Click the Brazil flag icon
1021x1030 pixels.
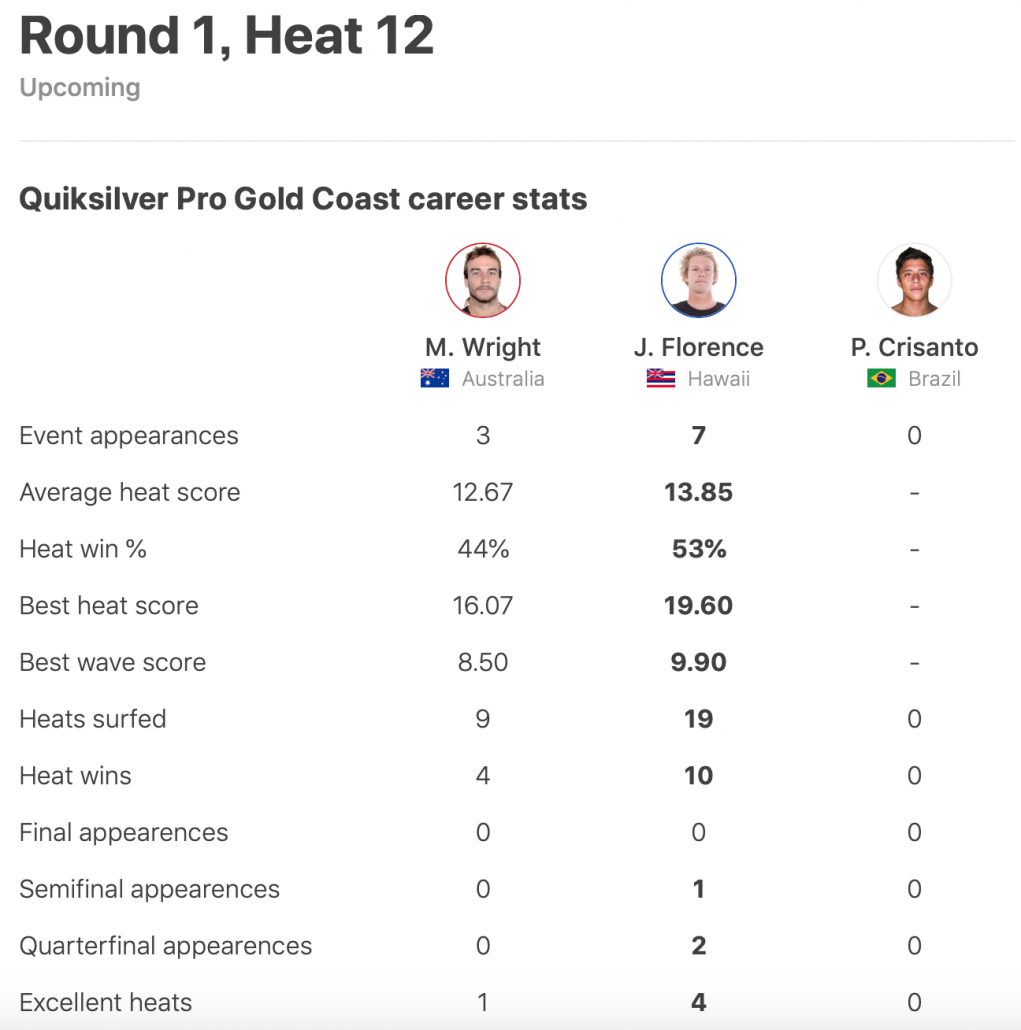(x=881, y=379)
